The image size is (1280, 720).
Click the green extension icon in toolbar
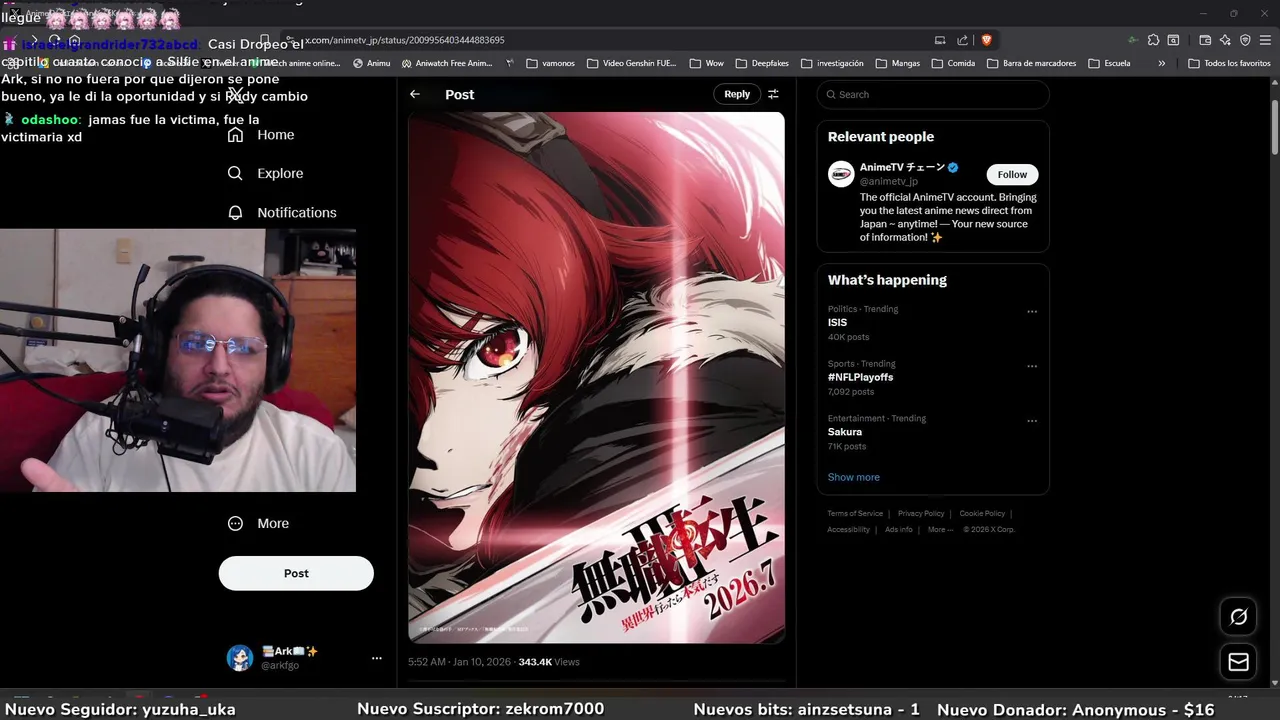(1132, 40)
